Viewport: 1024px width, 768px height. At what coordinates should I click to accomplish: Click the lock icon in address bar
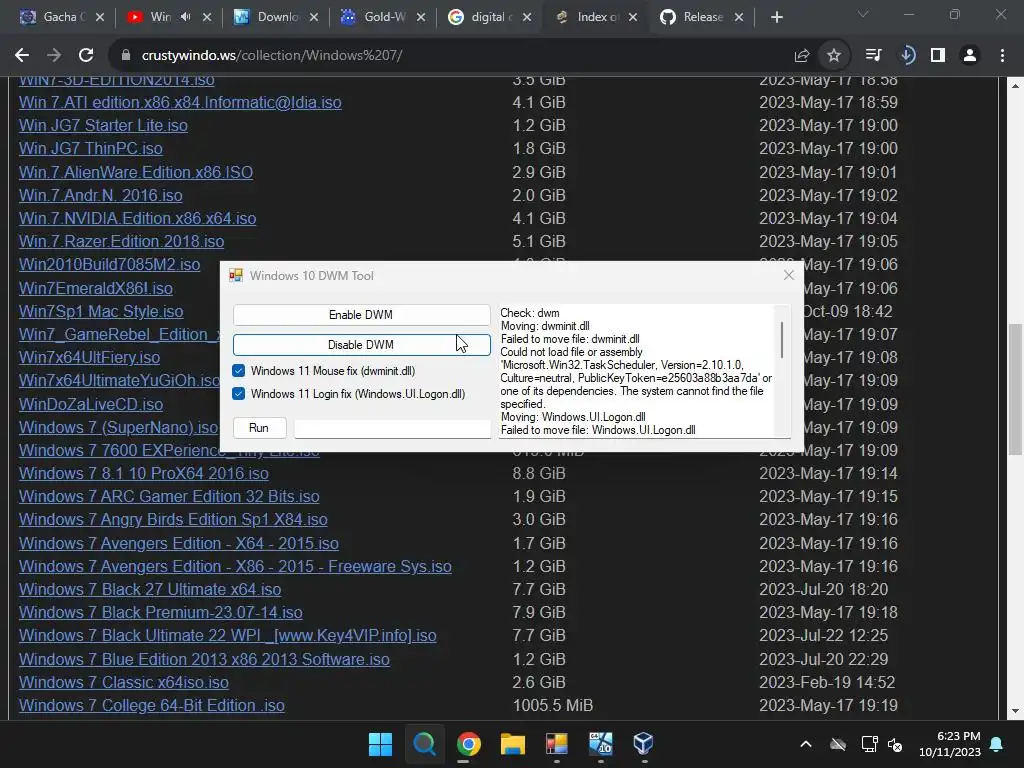point(126,56)
